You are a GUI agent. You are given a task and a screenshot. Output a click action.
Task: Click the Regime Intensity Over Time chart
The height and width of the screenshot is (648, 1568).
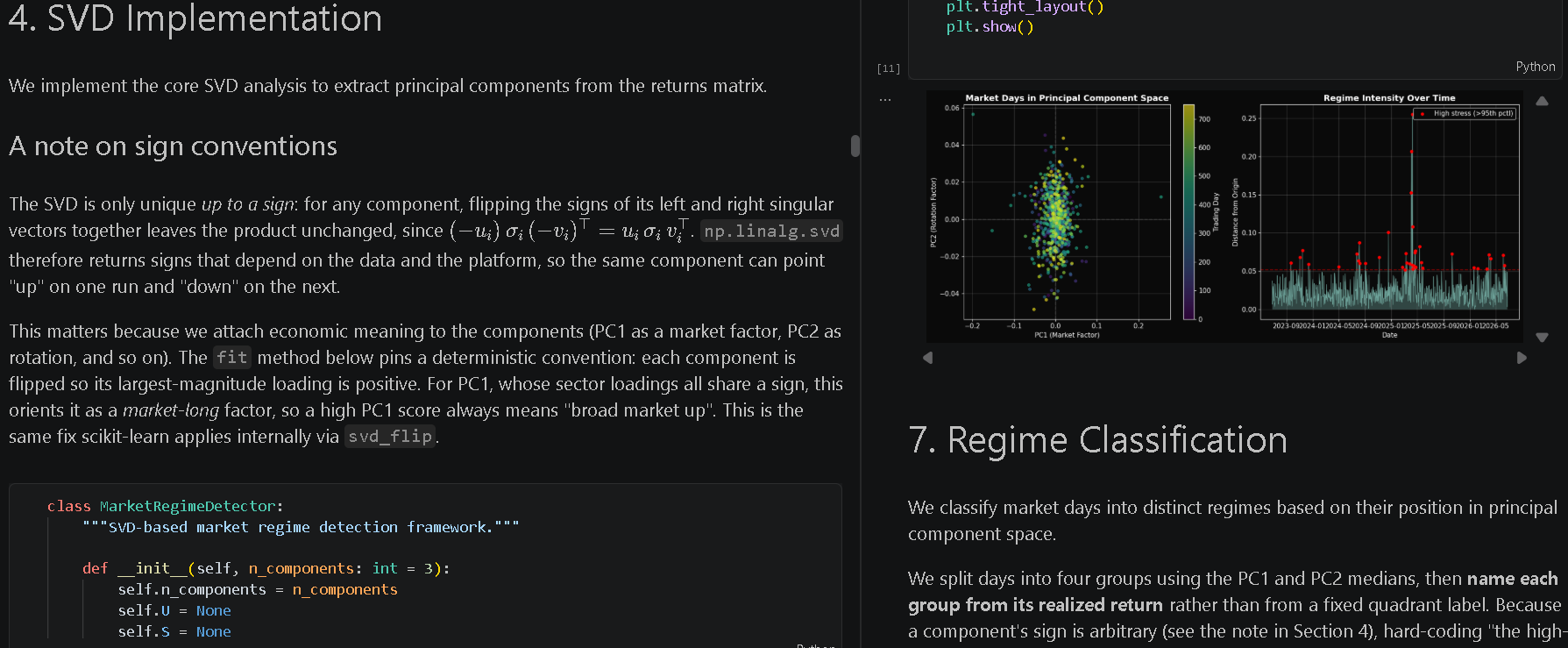tap(1389, 213)
